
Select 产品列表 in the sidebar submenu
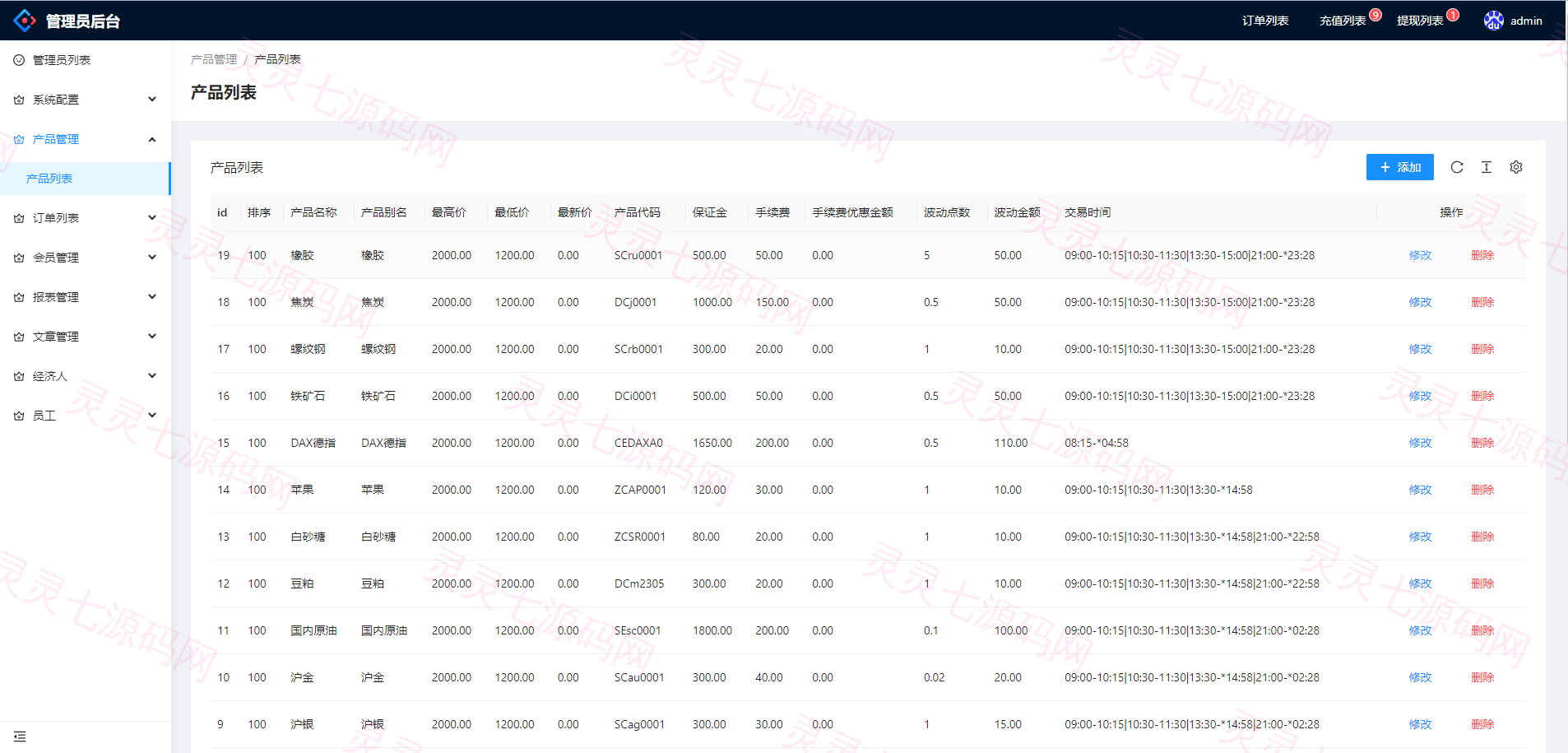tap(85, 179)
